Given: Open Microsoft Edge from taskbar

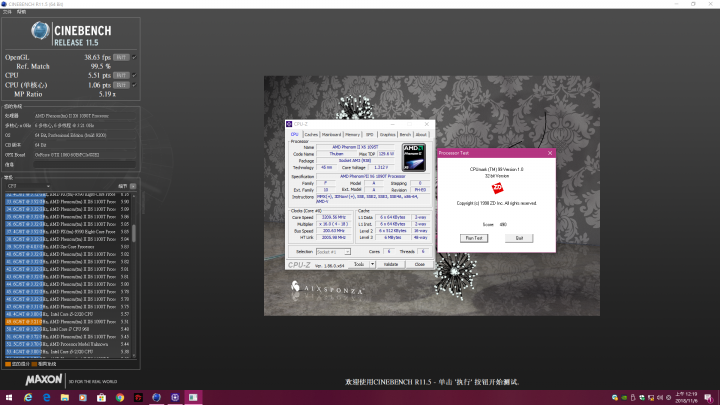Looking at the screenshot, I should [46, 398].
